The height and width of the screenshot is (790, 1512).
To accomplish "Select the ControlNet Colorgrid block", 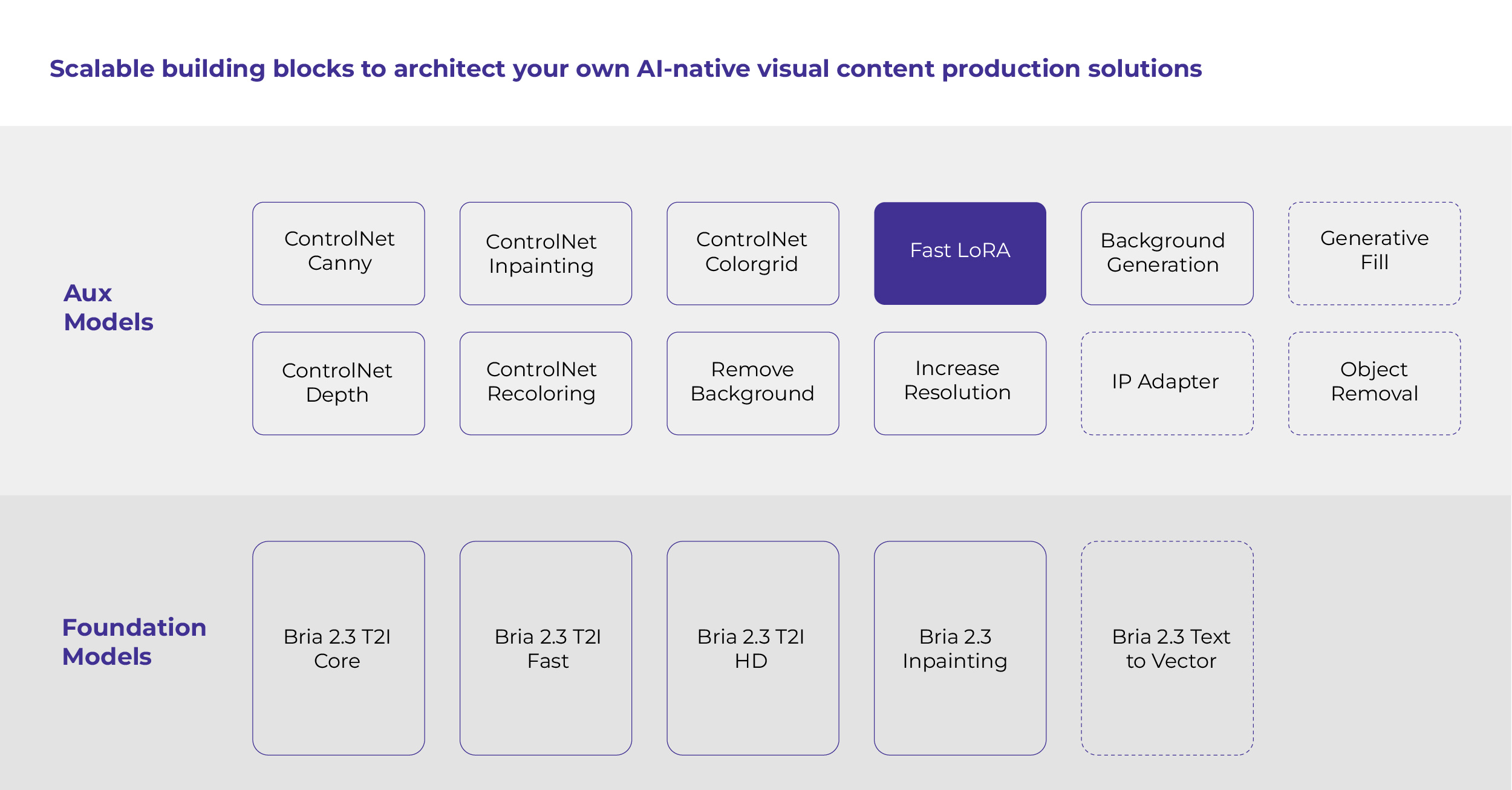I will pos(752,252).
